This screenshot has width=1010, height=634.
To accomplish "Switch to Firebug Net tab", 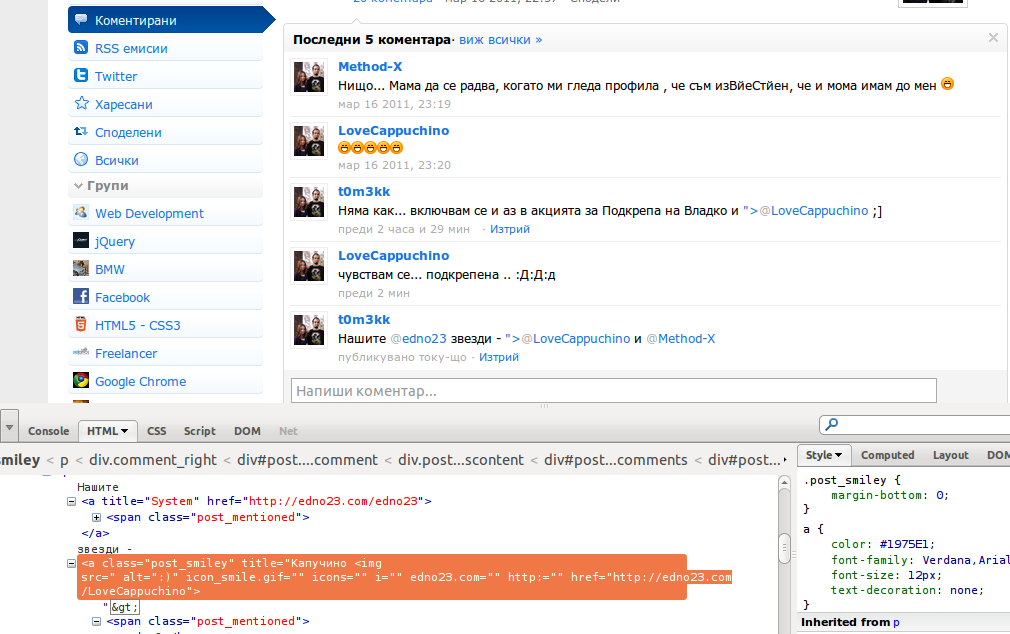I will [x=288, y=431].
